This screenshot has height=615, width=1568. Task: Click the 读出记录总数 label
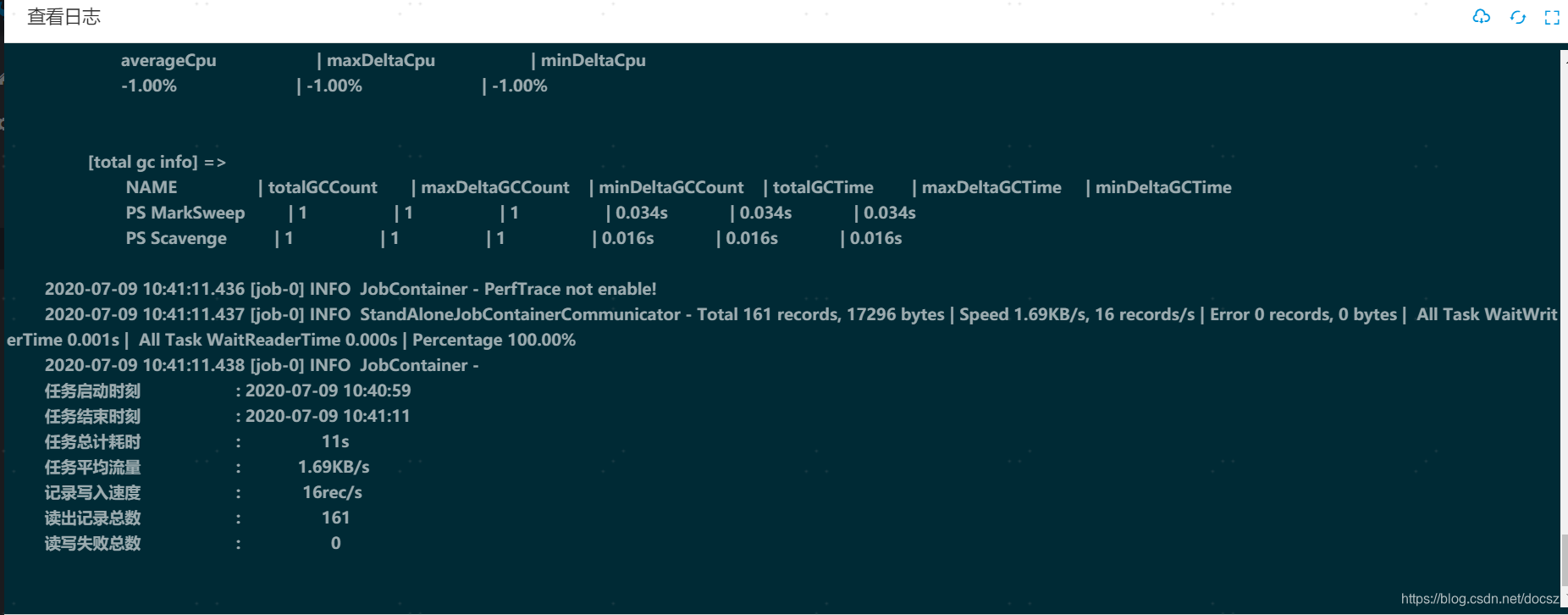pos(92,518)
